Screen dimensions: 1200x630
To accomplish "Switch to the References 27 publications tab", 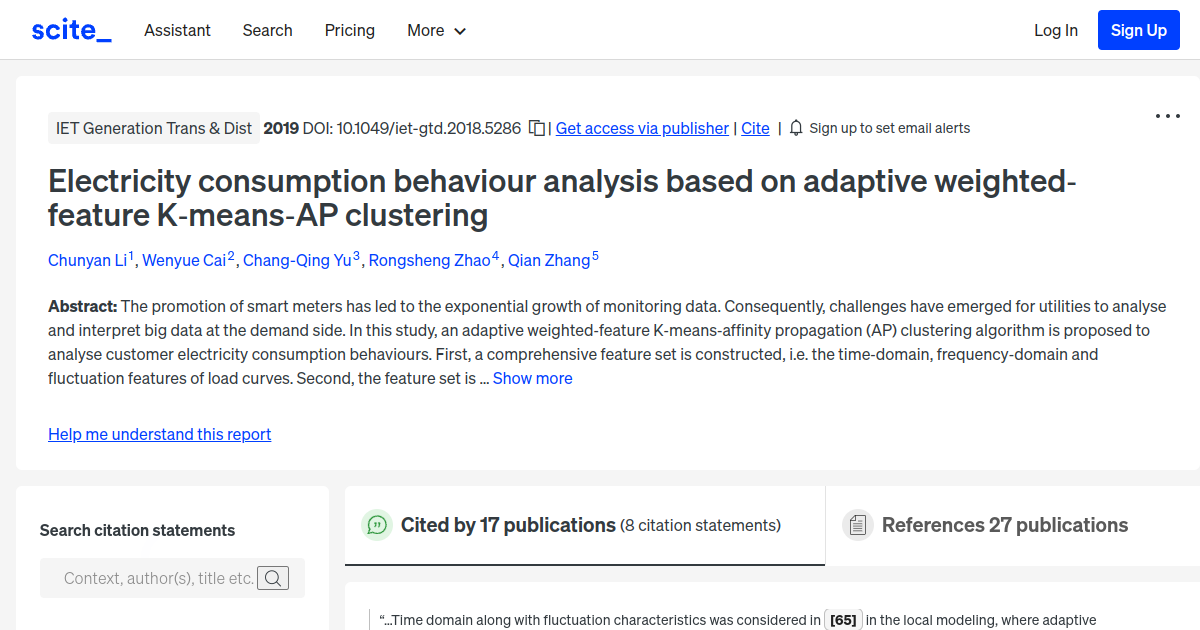I will coord(1004,524).
